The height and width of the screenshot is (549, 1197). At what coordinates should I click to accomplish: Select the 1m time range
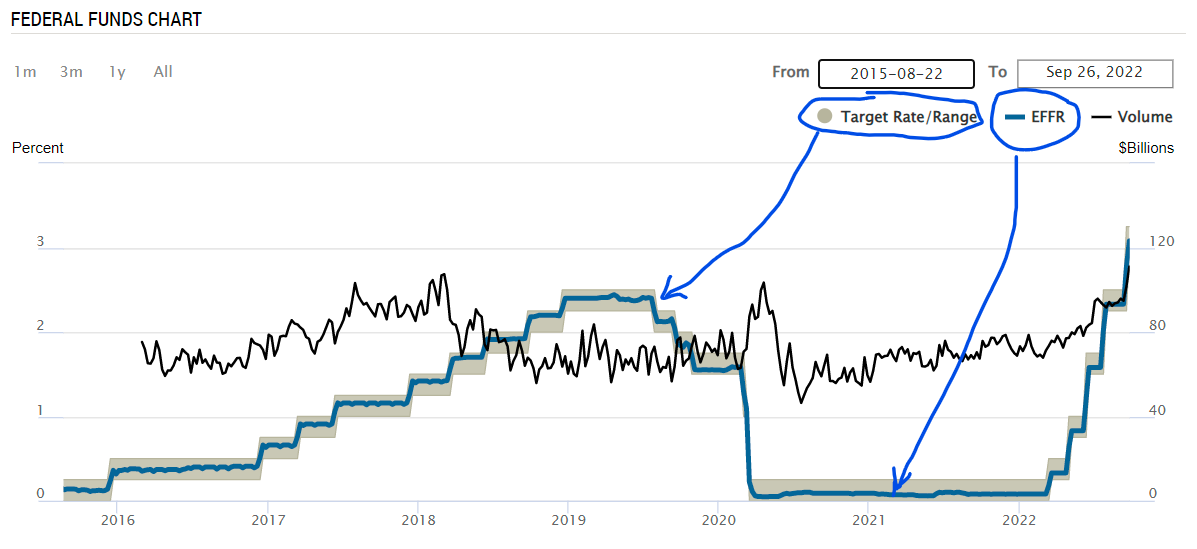click(x=25, y=72)
